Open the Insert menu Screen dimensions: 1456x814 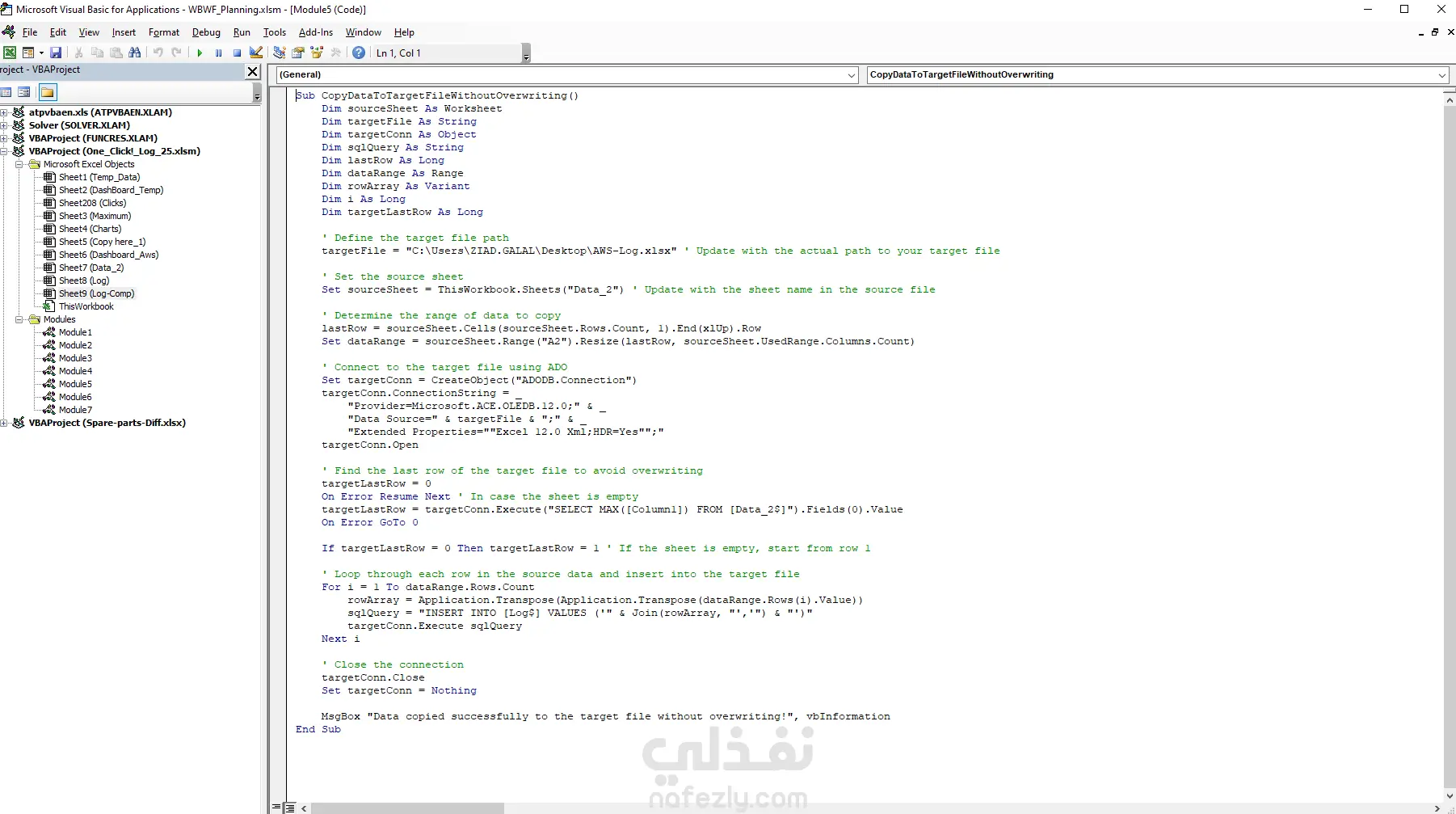tap(124, 32)
